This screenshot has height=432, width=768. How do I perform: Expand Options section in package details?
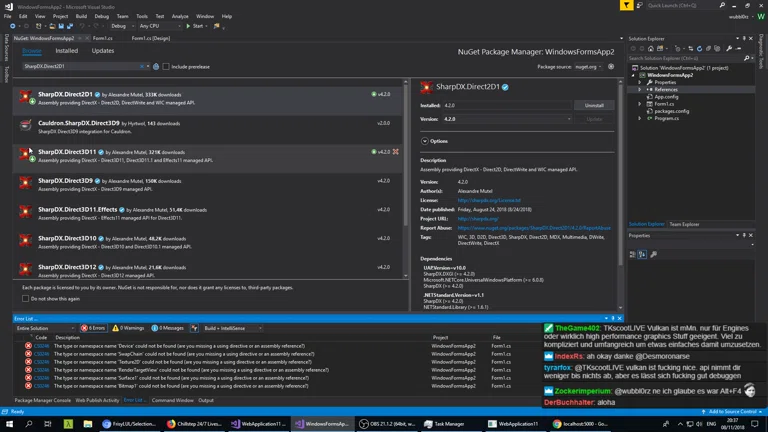(425, 141)
